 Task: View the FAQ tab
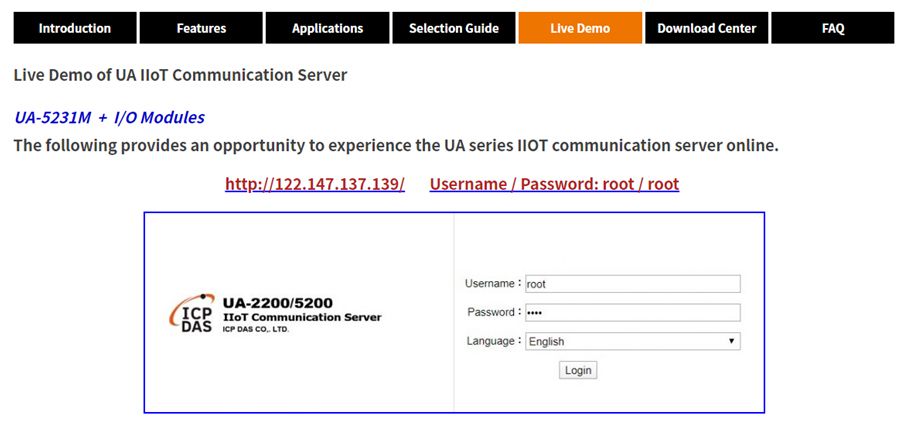pyautogui.click(x=833, y=28)
